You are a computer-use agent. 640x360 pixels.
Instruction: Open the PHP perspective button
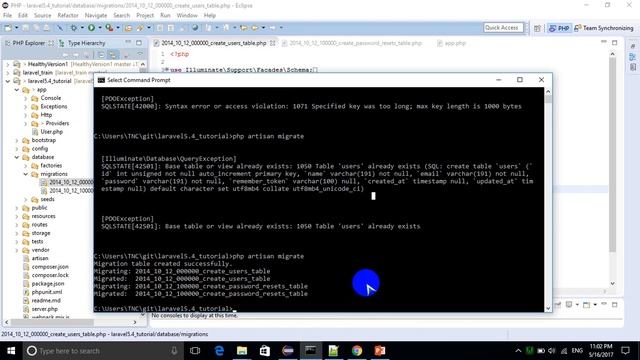coord(559,28)
